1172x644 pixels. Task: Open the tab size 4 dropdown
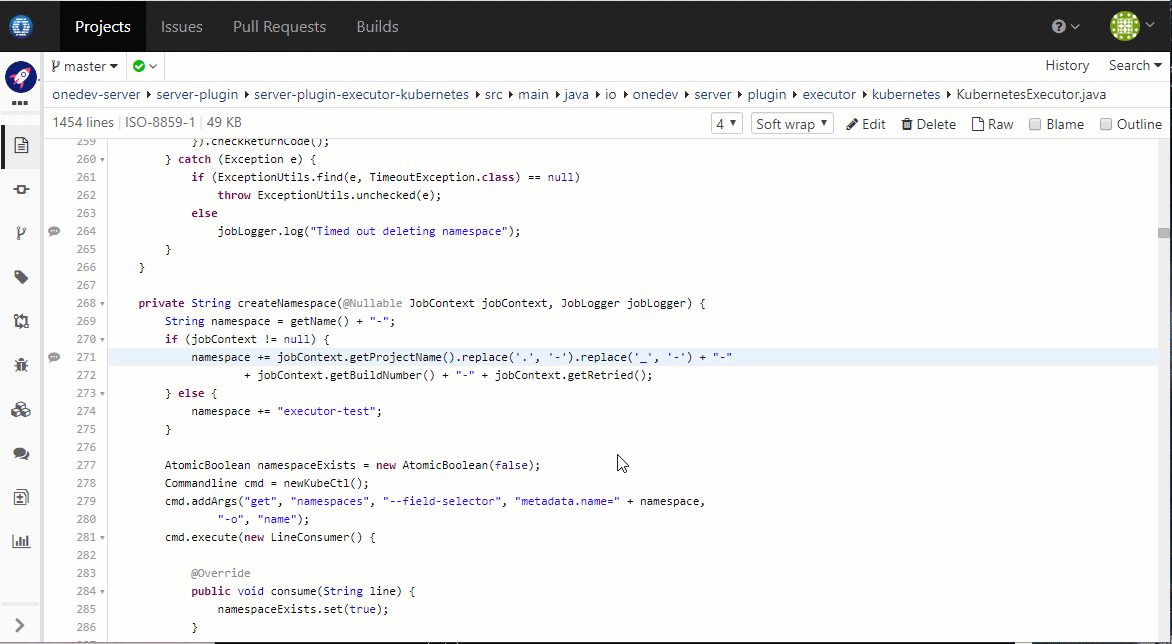727,124
